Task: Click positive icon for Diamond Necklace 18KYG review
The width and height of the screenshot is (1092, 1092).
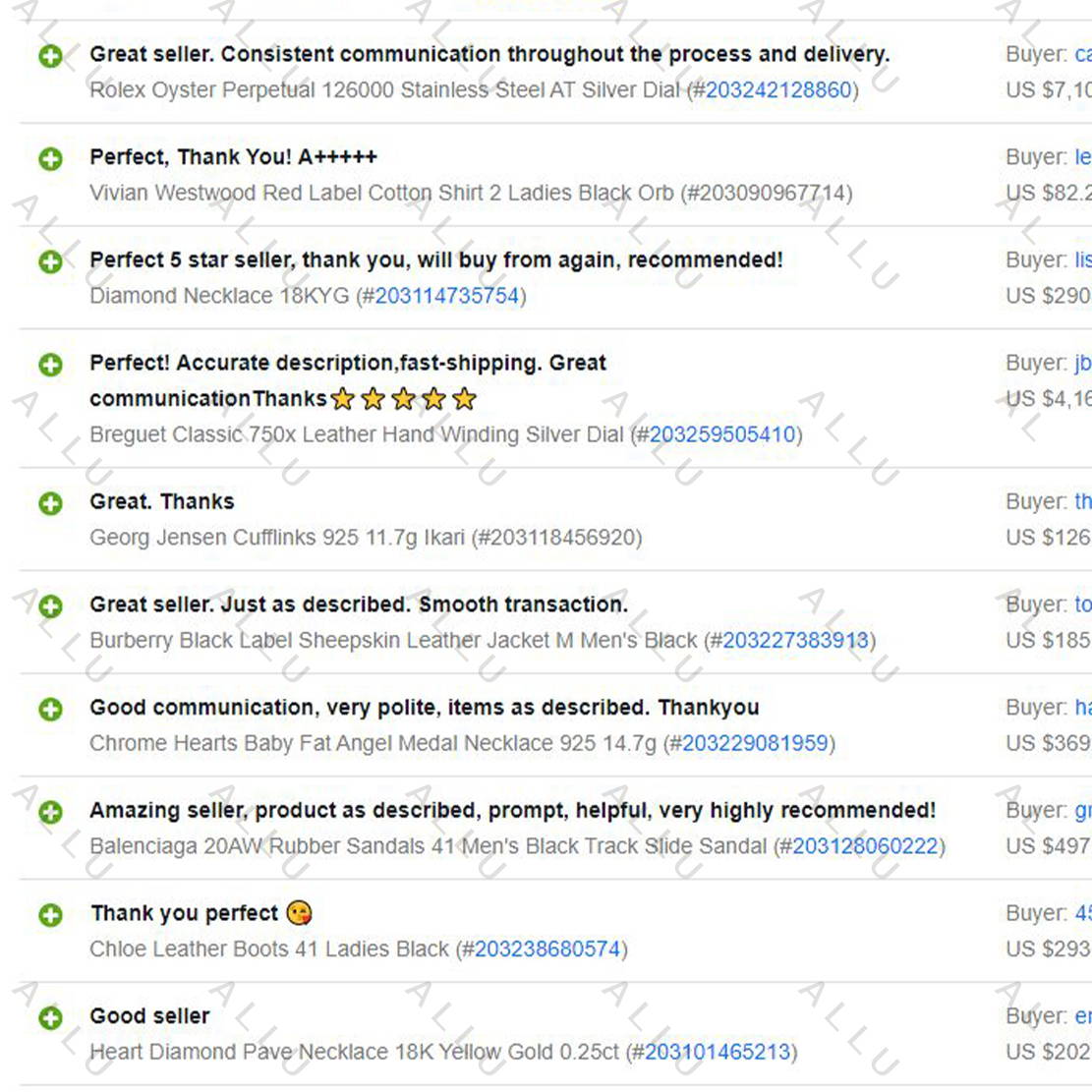Action: click(x=50, y=261)
